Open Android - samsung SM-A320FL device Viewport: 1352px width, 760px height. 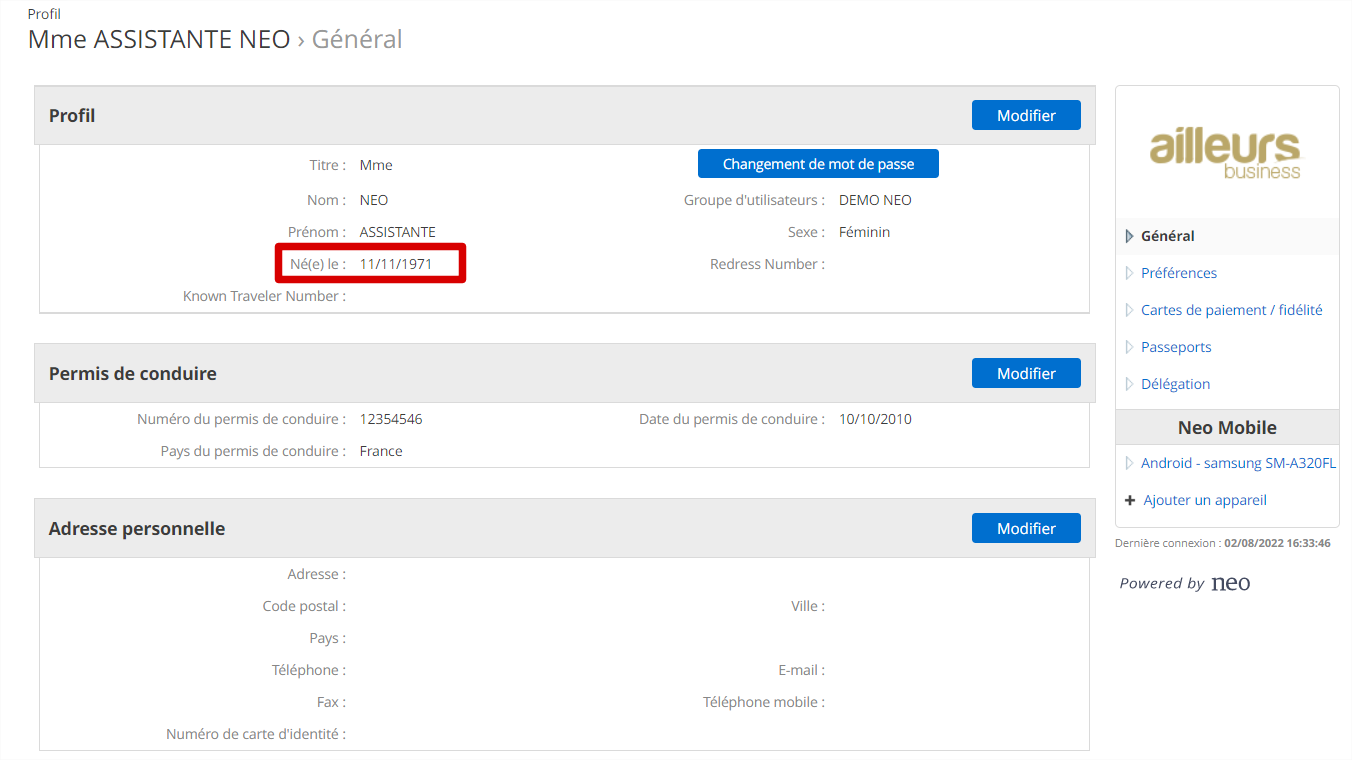pos(1238,463)
